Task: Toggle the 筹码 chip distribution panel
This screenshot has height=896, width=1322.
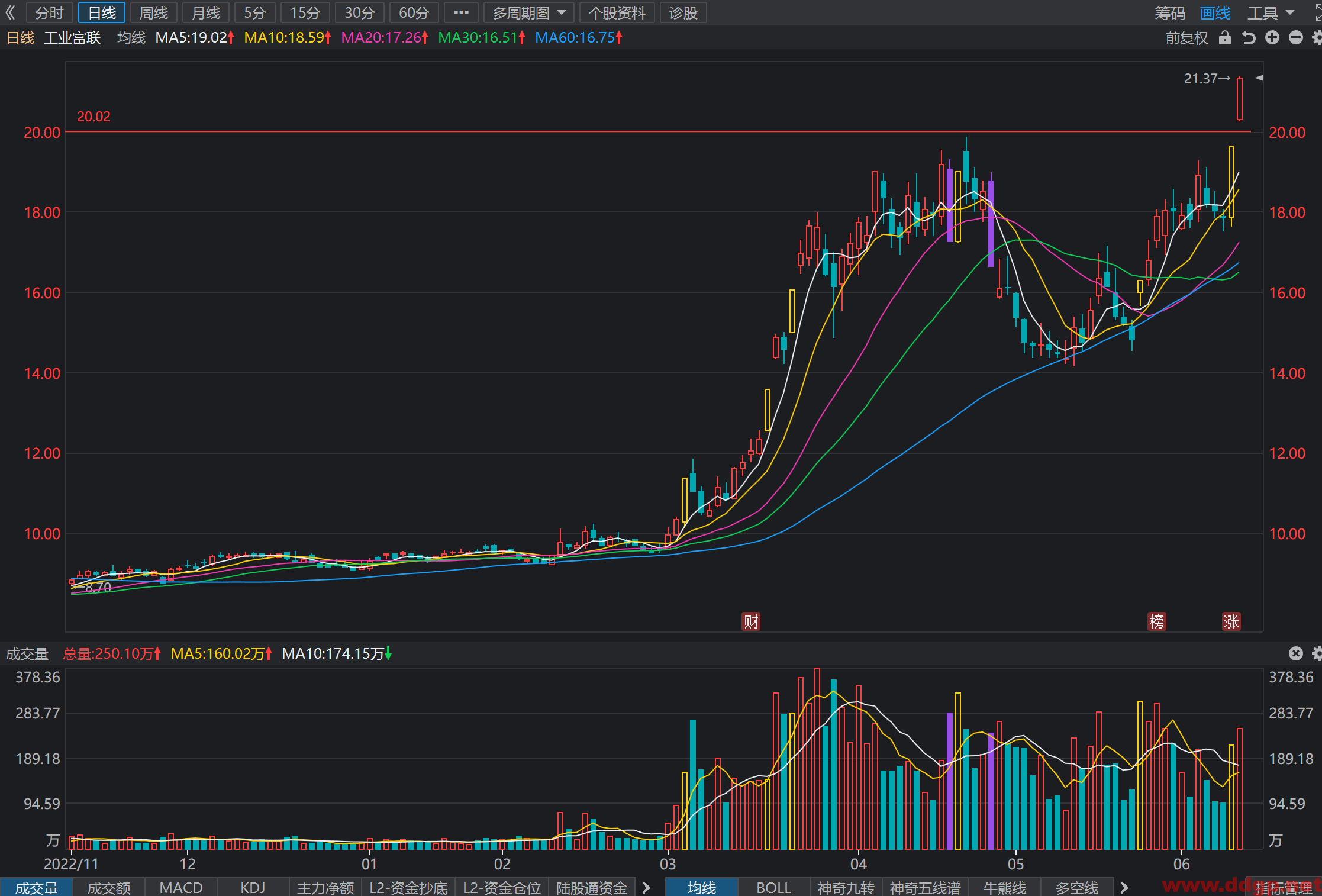Action: point(1170,13)
